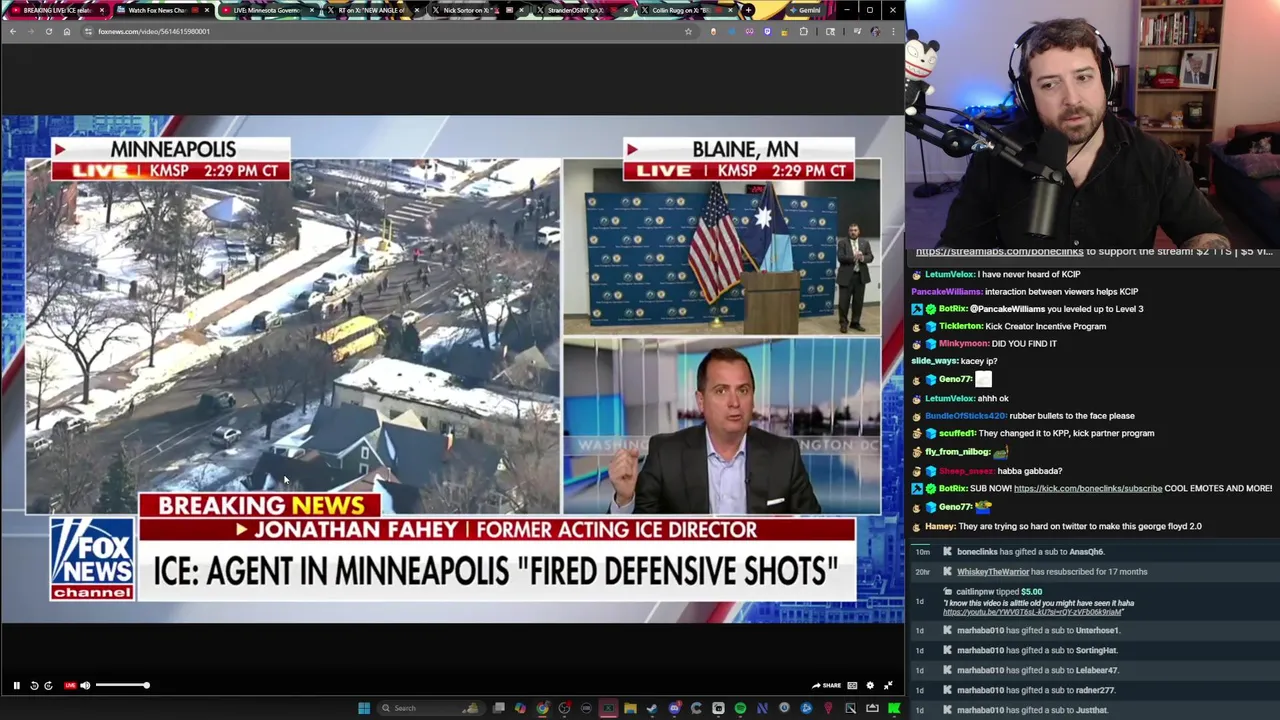Screen dimensions: 1280x720
Task: Switch to LIVE: Minnesota Governor tab
Action: point(266,10)
